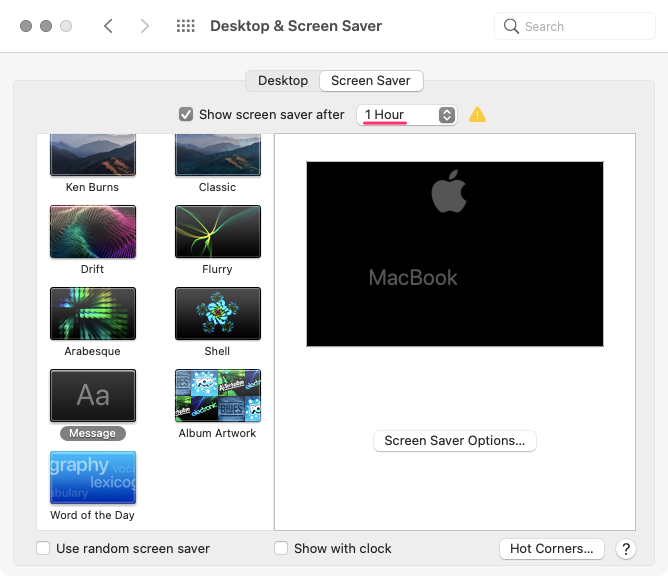Open the Hot Corners settings

pos(552,549)
